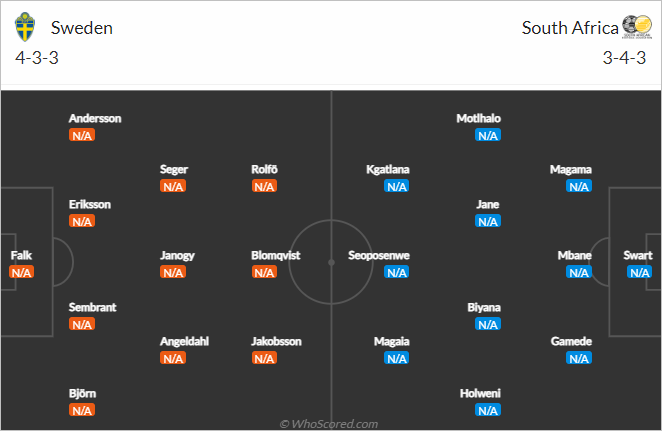
Task: Select goalkeeper Swart's N/A rating badge
Action: 640,272
